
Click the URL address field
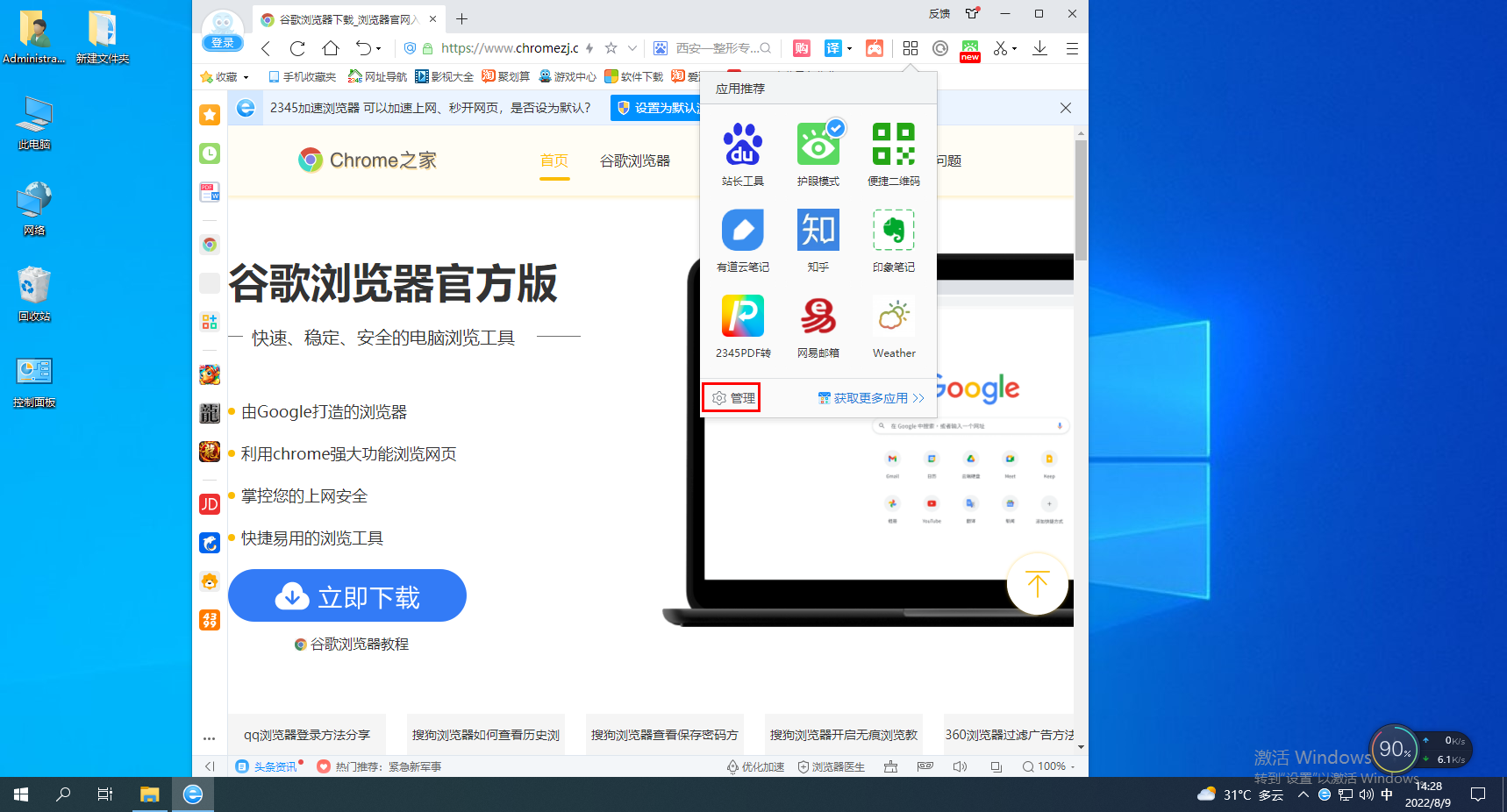point(509,48)
